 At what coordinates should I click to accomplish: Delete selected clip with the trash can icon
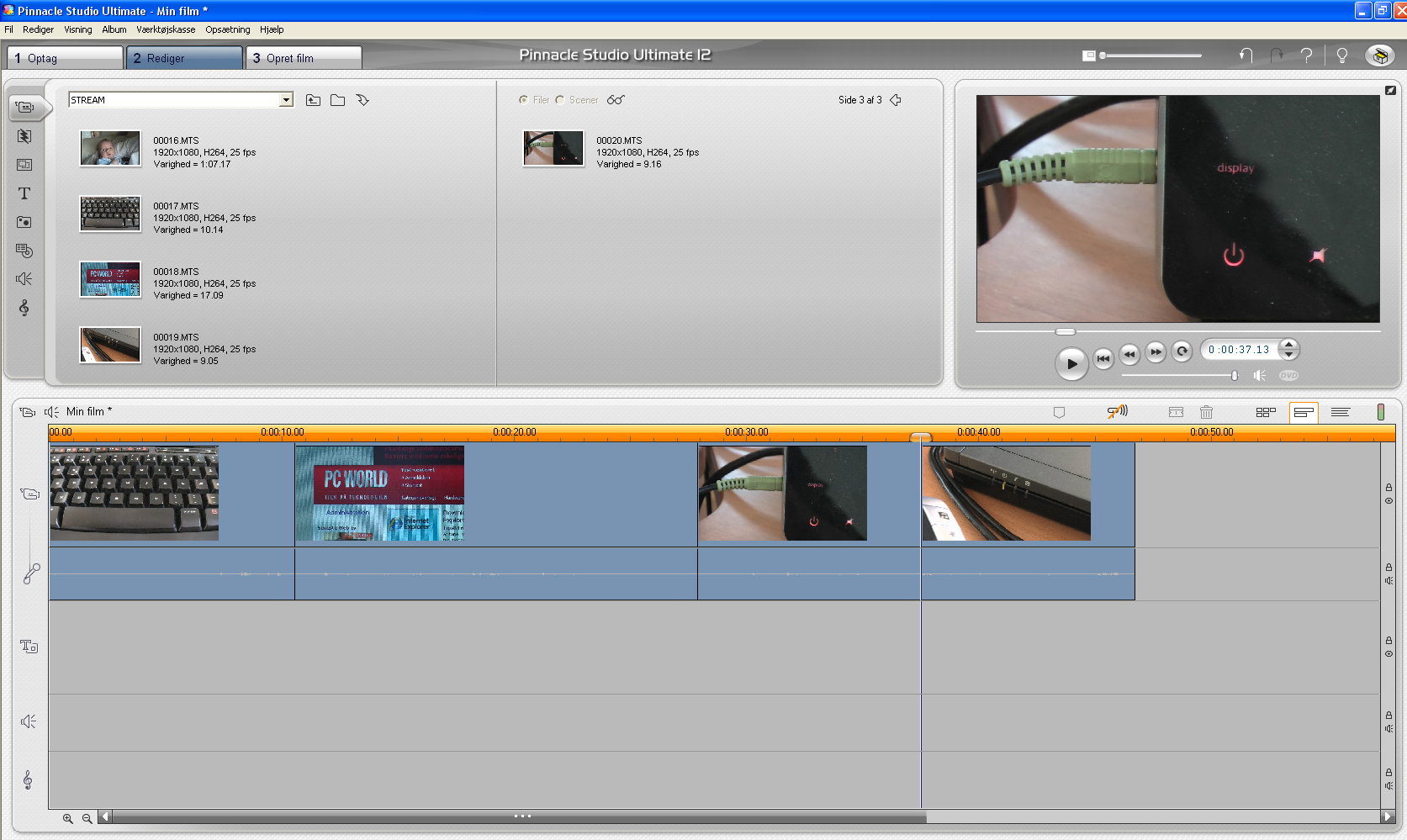[x=1206, y=412]
